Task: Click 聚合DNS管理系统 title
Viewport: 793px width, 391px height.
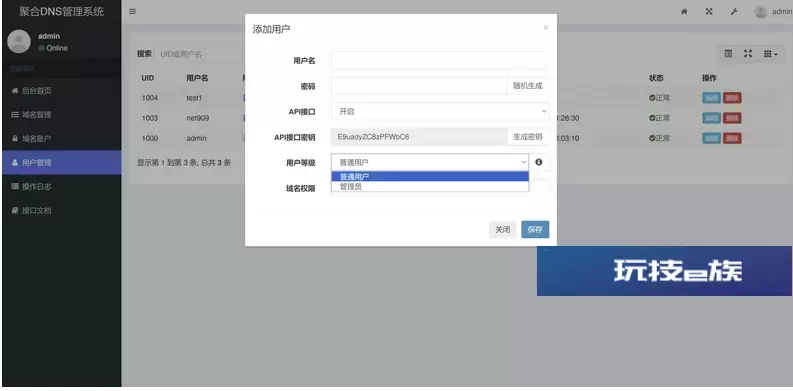Action: 62,12
